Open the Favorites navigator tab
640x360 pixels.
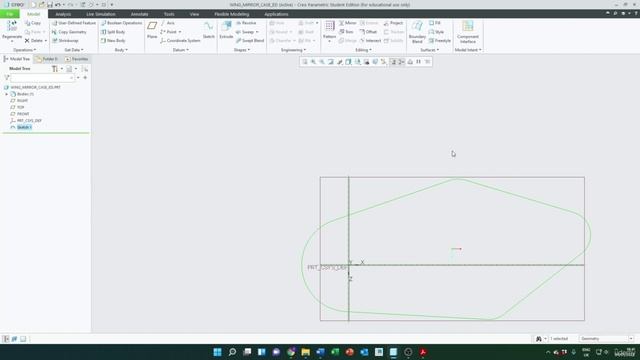(76, 59)
